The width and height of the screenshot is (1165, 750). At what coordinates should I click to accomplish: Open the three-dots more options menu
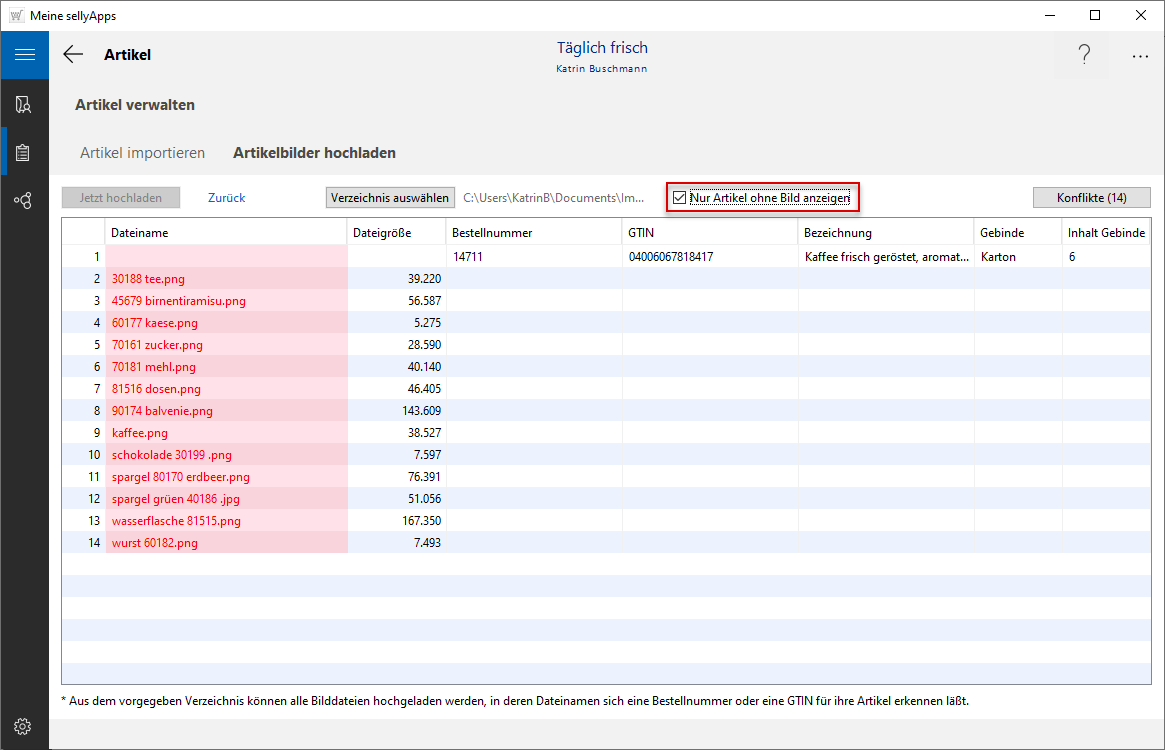1140,57
